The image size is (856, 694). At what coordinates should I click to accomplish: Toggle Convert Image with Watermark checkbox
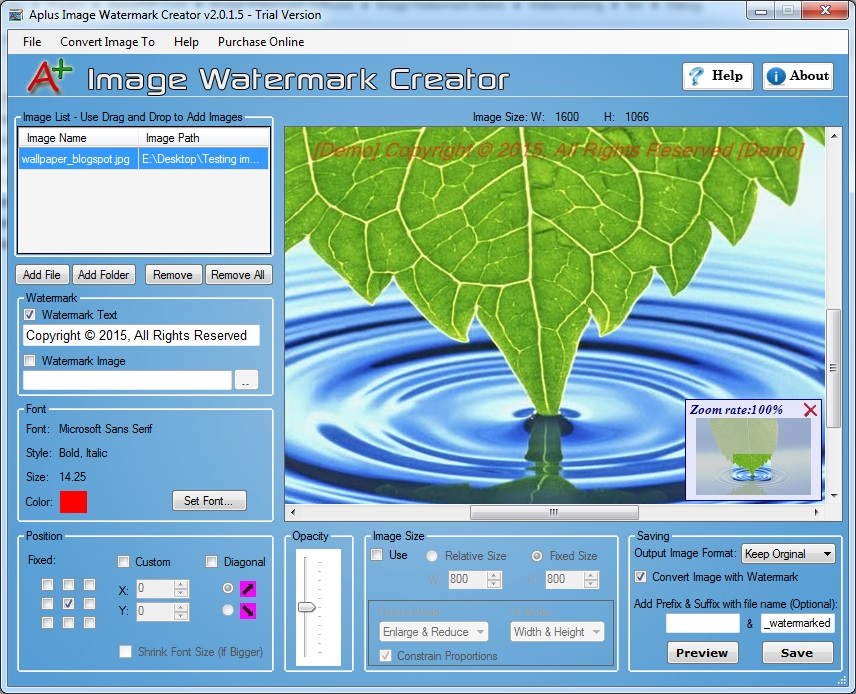coord(640,577)
